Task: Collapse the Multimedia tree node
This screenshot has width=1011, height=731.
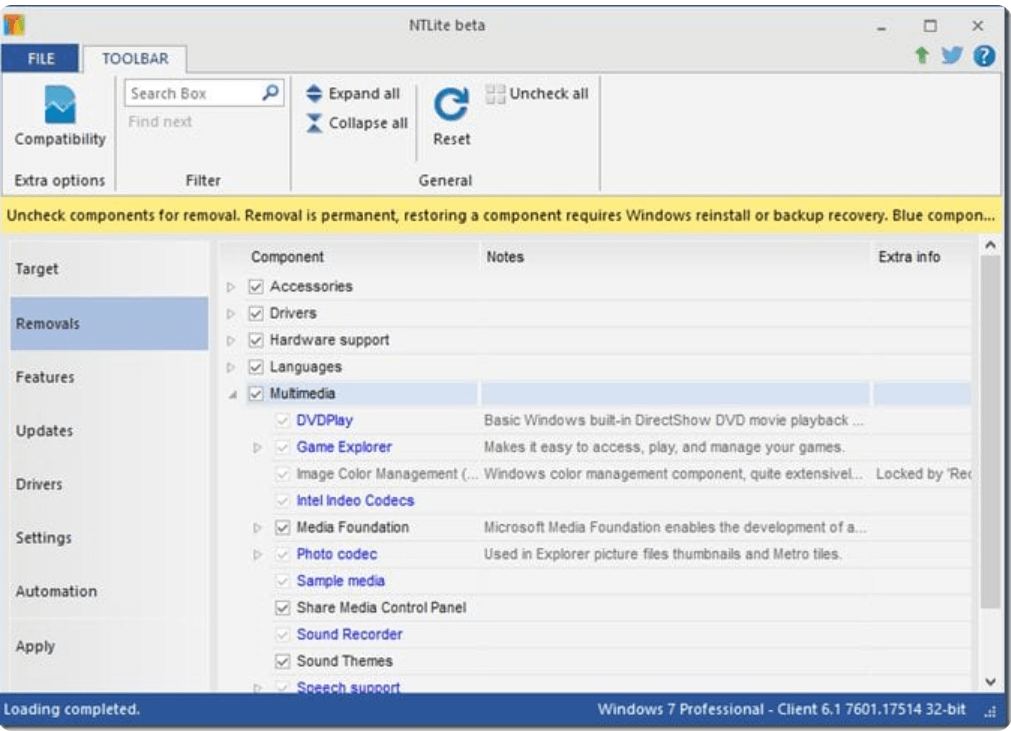Action: point(232,395)
